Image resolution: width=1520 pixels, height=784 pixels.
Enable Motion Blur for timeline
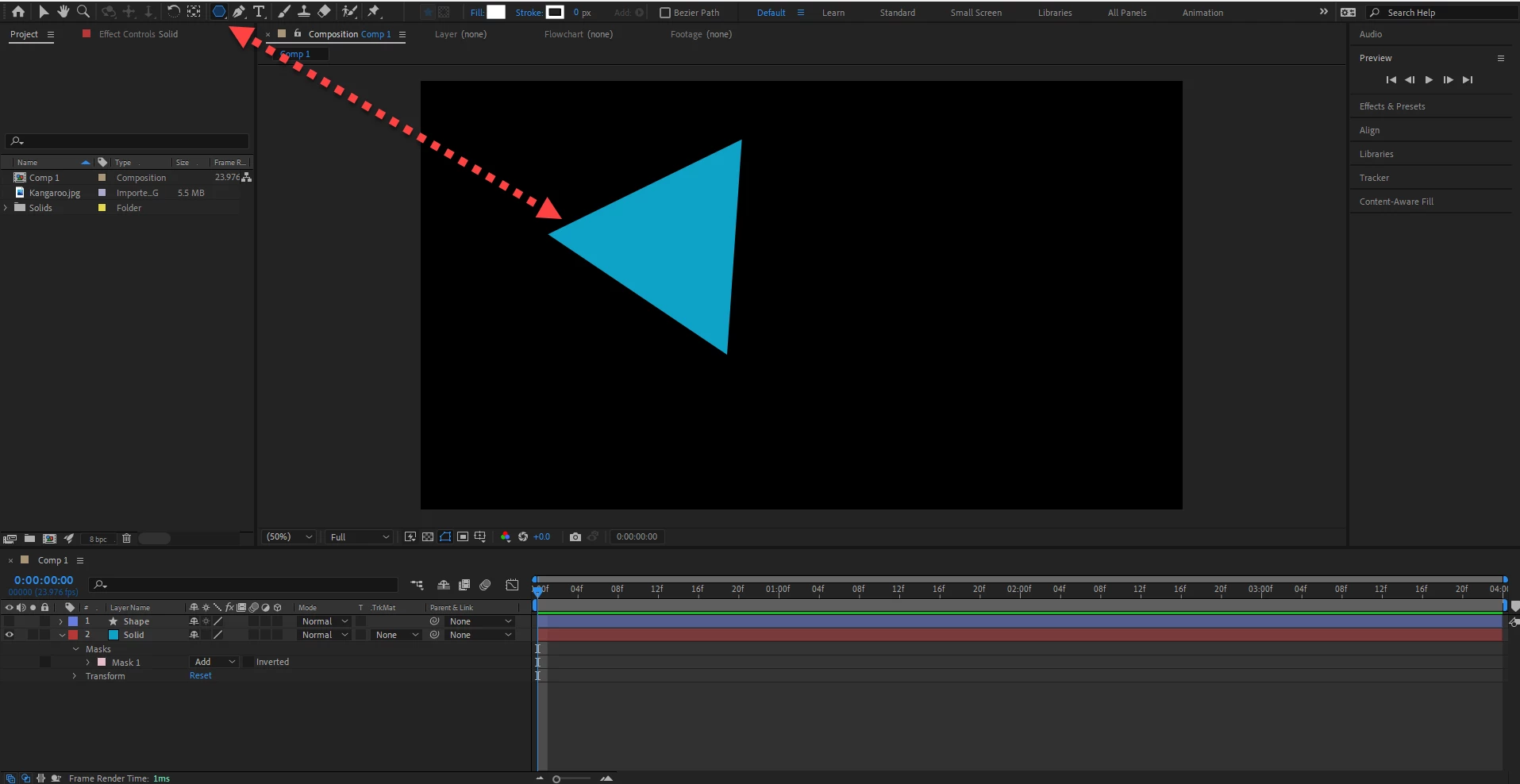[x=485, y=586]
